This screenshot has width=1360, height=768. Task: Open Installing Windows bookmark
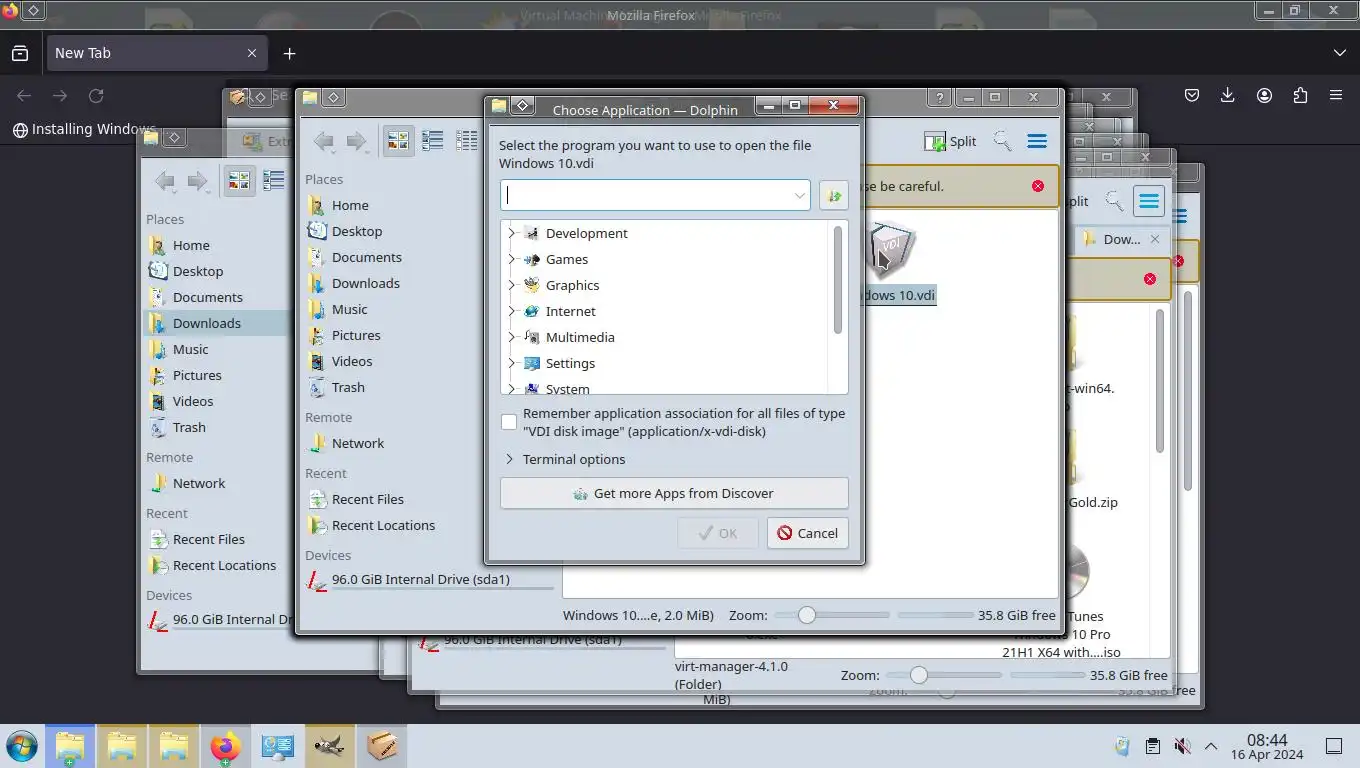84,129
